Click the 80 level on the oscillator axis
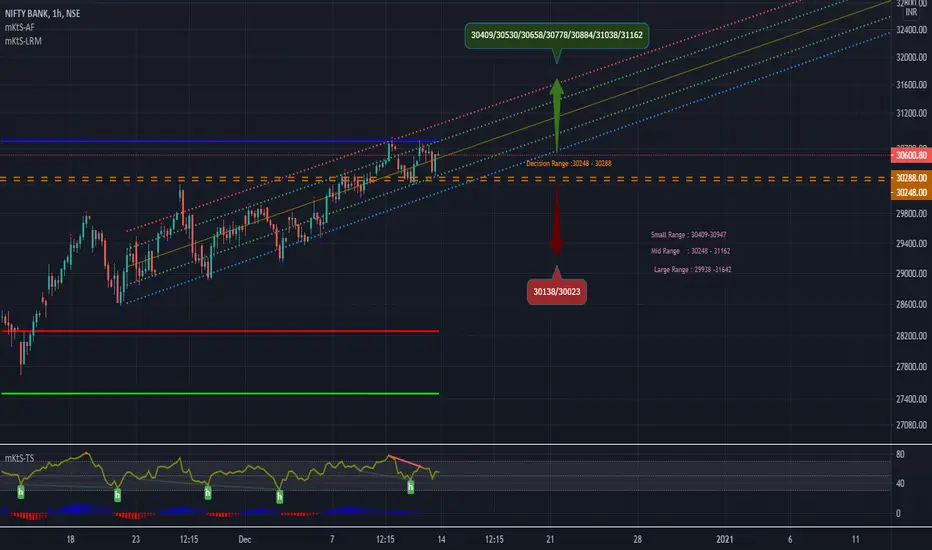Viewport: 932px width, 550px height. pyautogui.click(x=900, y=454)
